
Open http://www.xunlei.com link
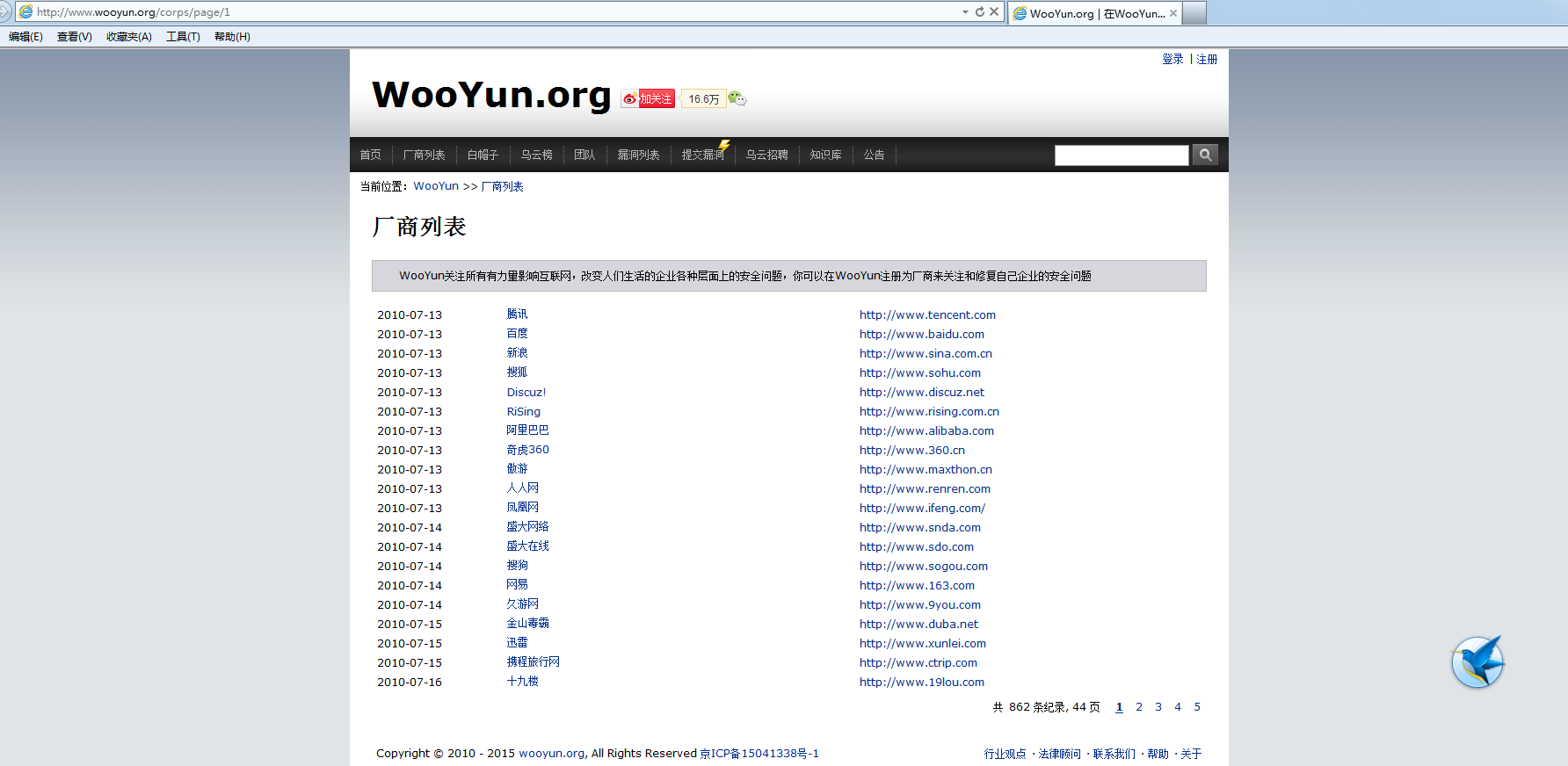click(923, 643)
